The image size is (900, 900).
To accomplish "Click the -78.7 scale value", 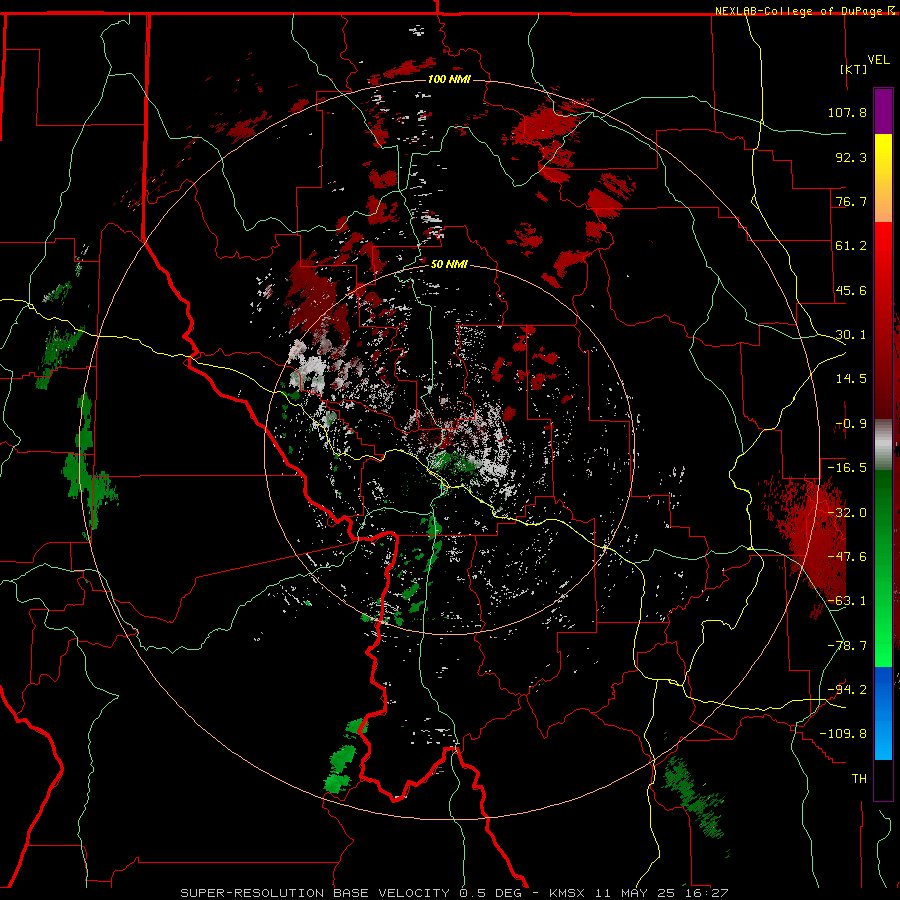I will click(x=847, y=646).
